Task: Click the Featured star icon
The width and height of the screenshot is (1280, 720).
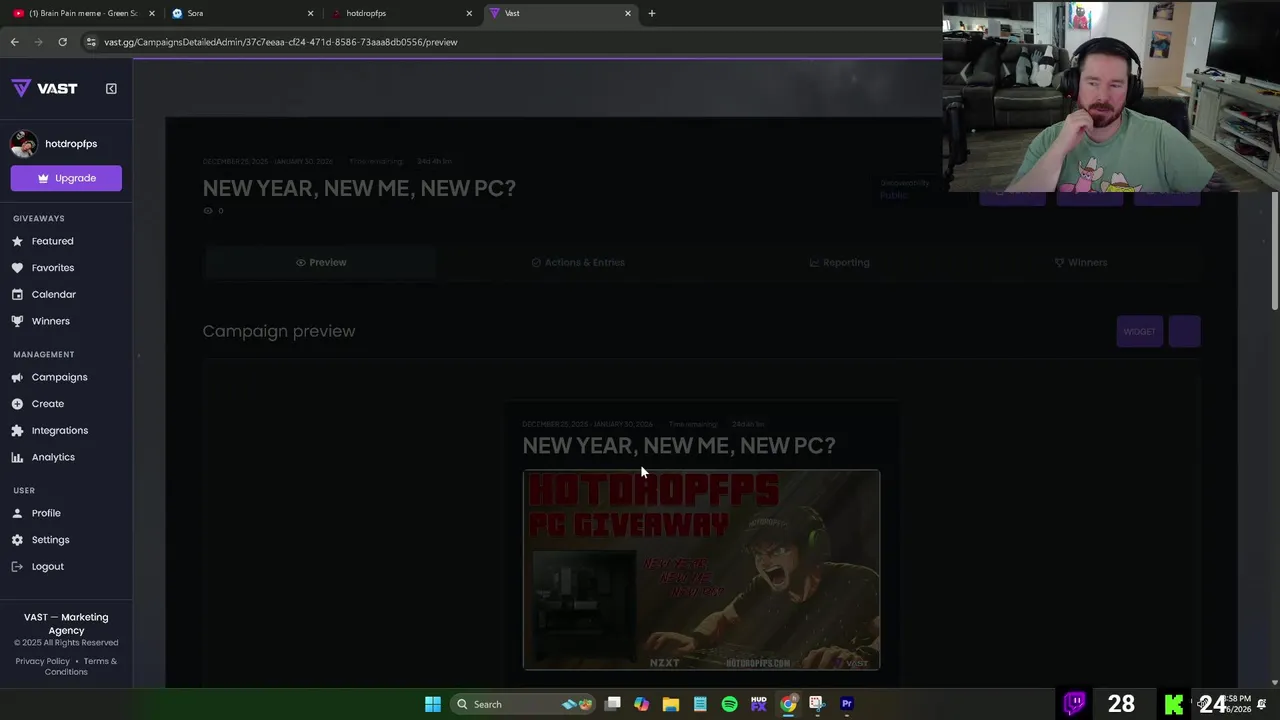Action: (x=17, y=241)
